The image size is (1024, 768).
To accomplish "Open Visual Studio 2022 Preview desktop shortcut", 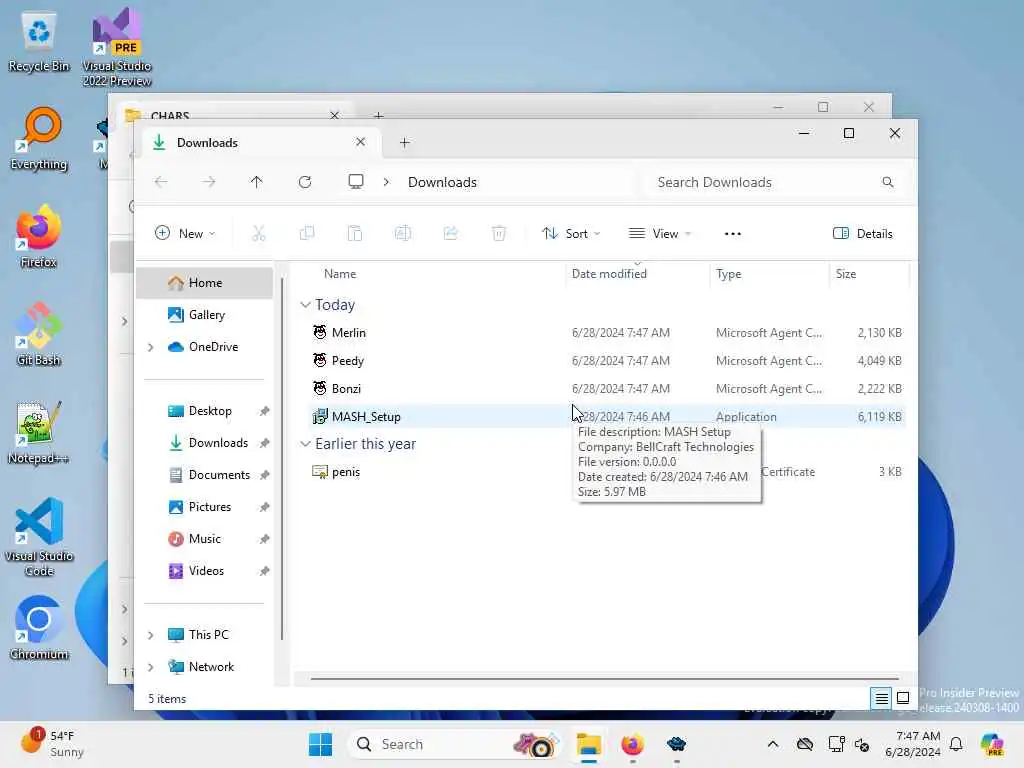I will pos(117,47).
